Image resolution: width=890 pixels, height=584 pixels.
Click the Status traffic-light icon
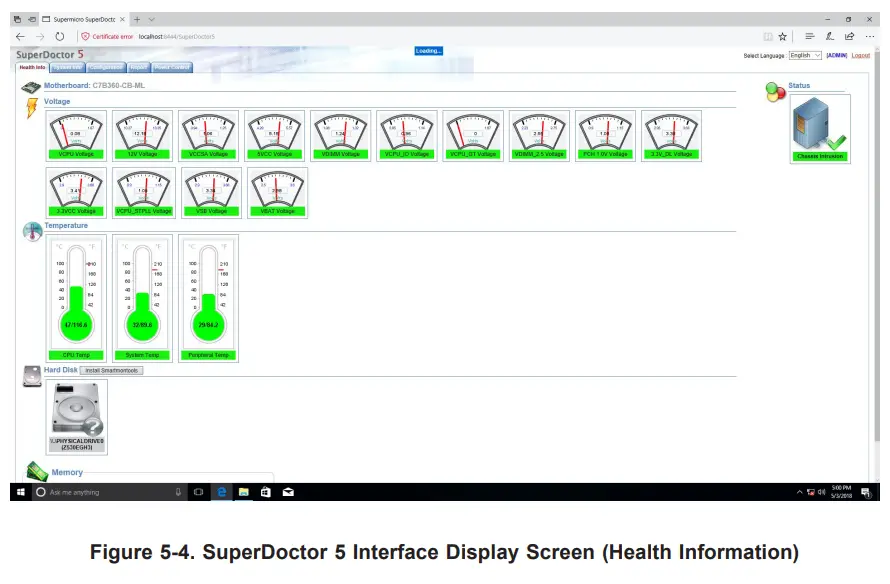point(775,92)
